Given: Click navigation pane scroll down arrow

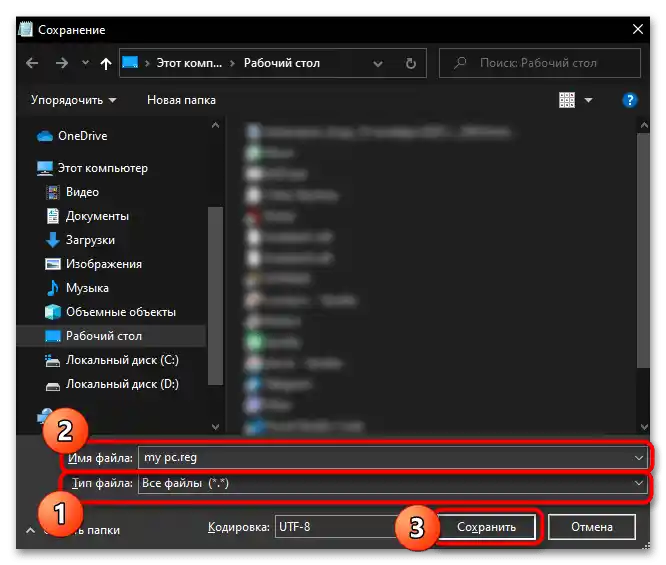Looking at the screenshot, I should click(215, 427).
